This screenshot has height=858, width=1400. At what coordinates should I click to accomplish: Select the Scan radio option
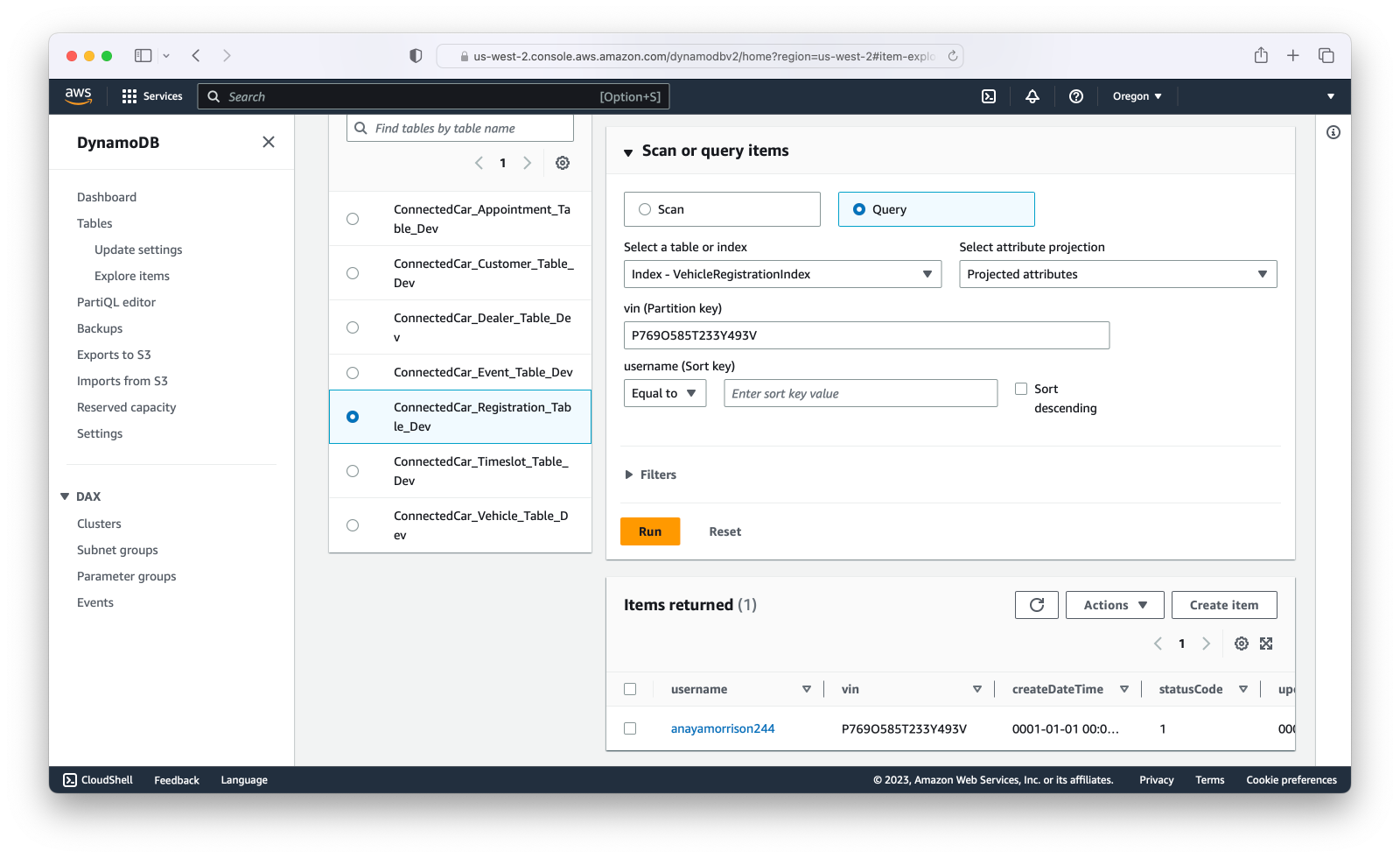[x=645, y=209]
